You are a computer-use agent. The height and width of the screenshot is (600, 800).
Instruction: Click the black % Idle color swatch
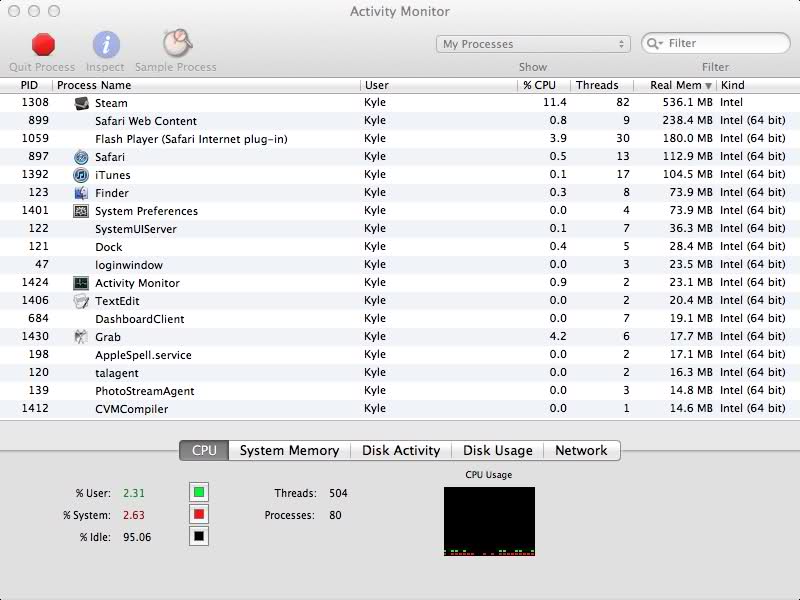pos(199,536)
